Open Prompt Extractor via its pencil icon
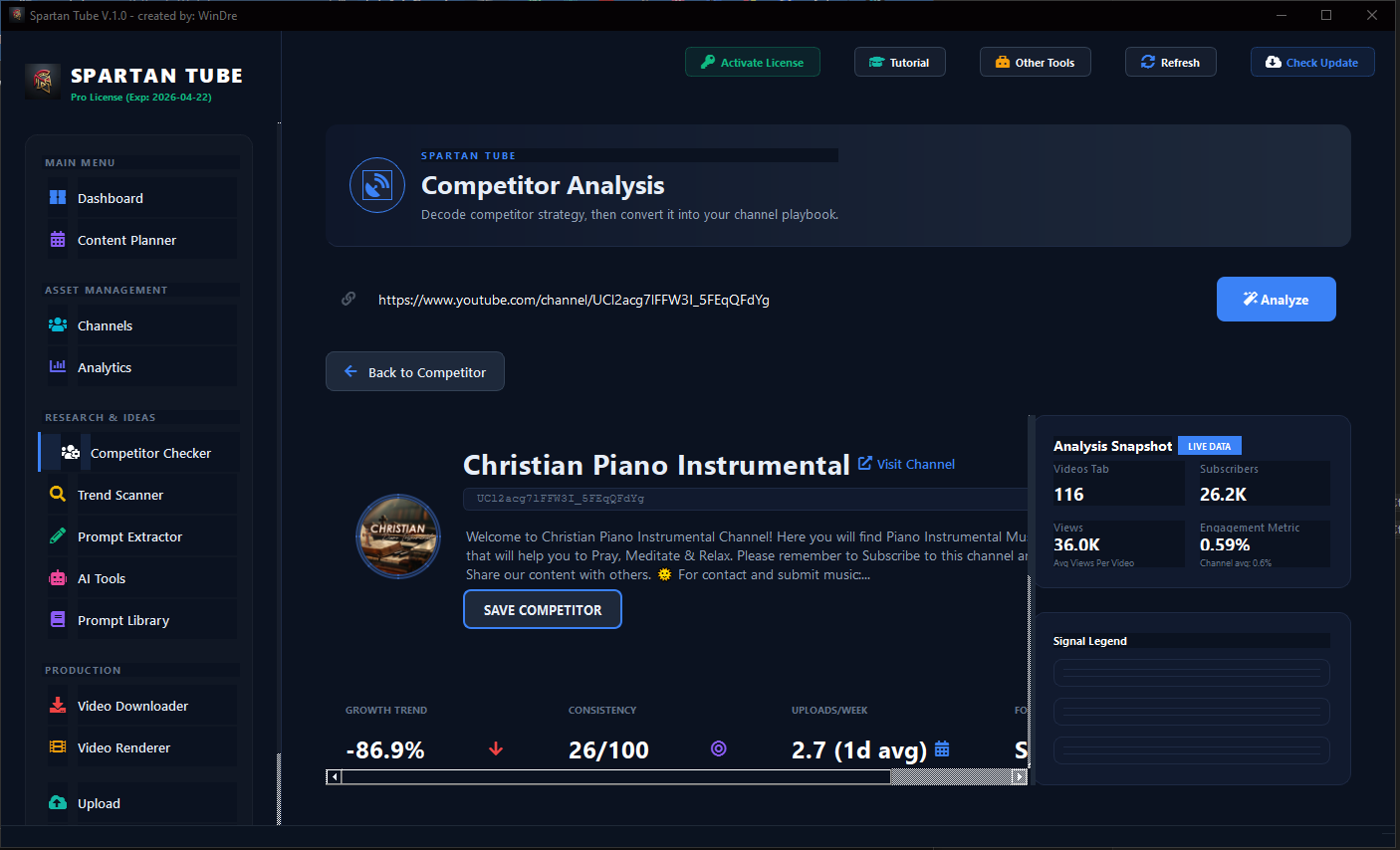 click(59, 535)
